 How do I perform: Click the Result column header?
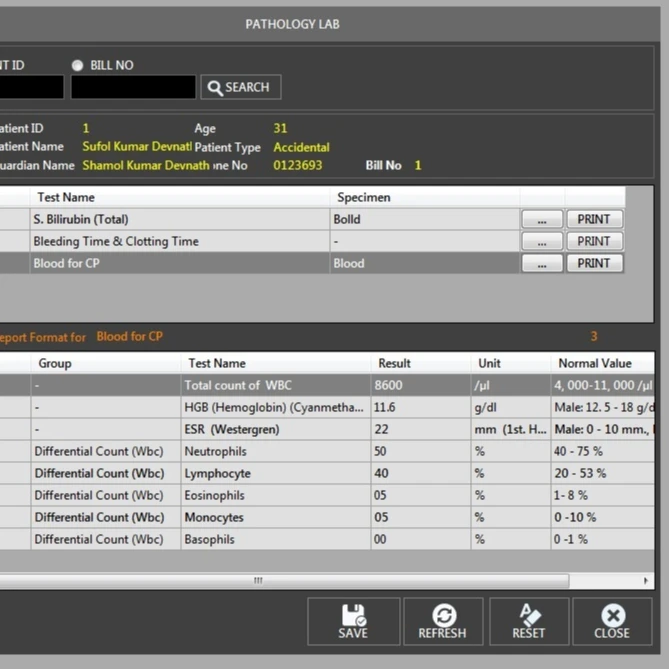point(421,363)
